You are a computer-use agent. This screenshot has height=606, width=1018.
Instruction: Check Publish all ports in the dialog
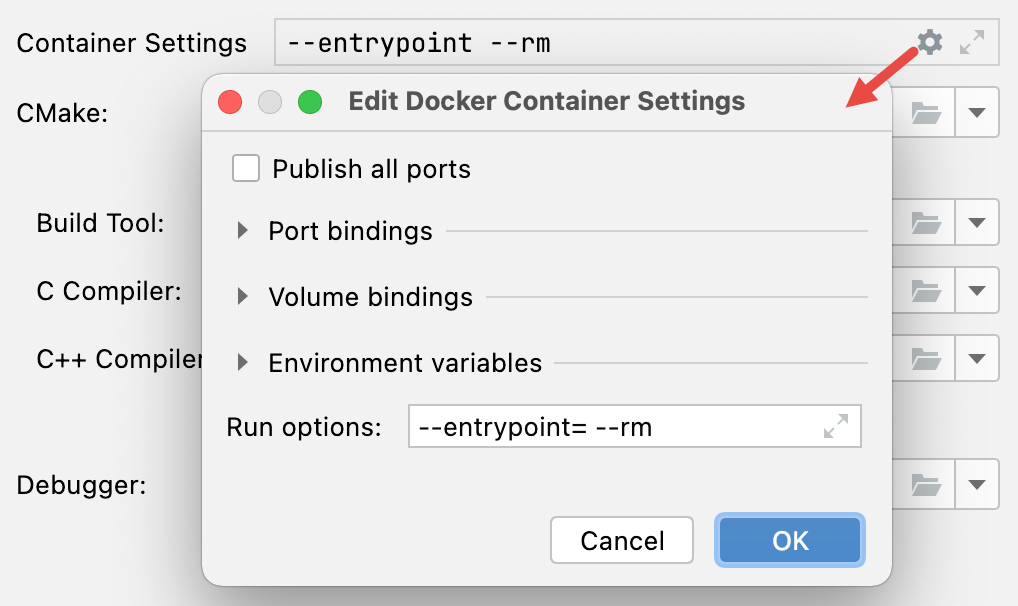245,168
